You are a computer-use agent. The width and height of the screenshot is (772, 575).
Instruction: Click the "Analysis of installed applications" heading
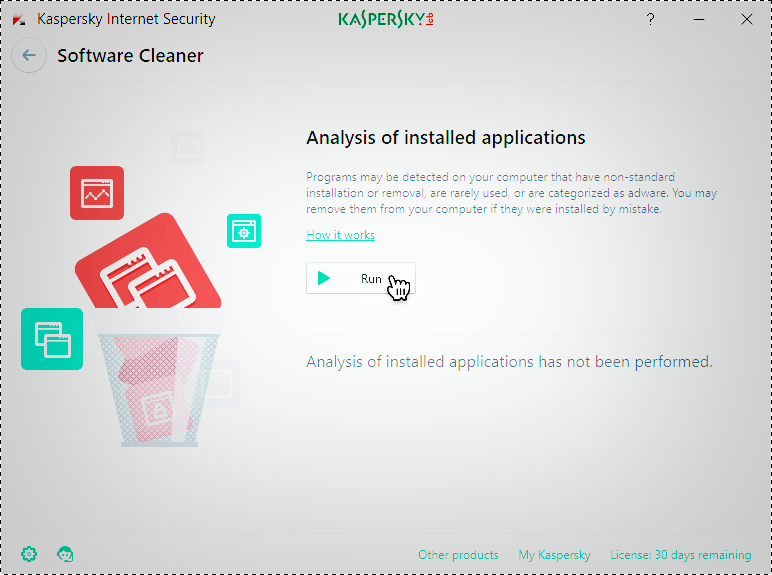[x=445, y=138]
